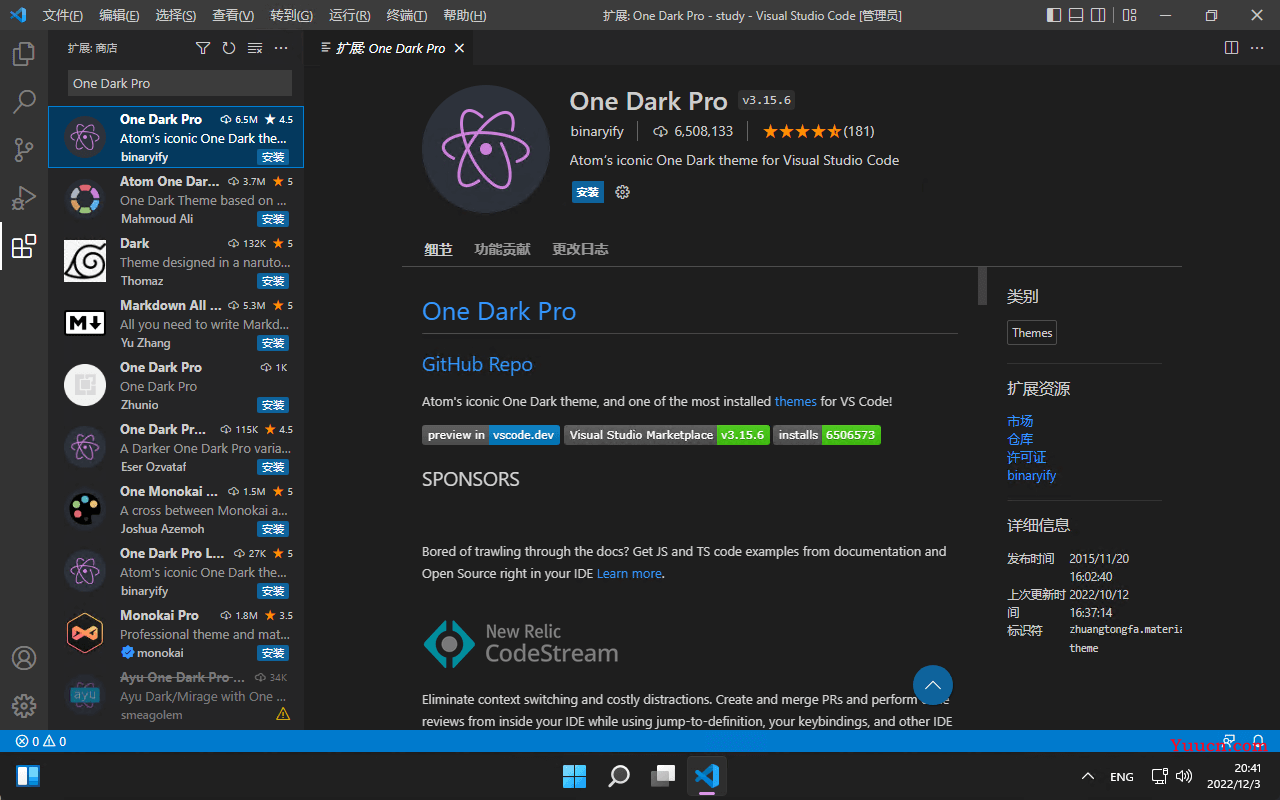Install One Monokai by Joshua Azemoh

coord(273,529)
